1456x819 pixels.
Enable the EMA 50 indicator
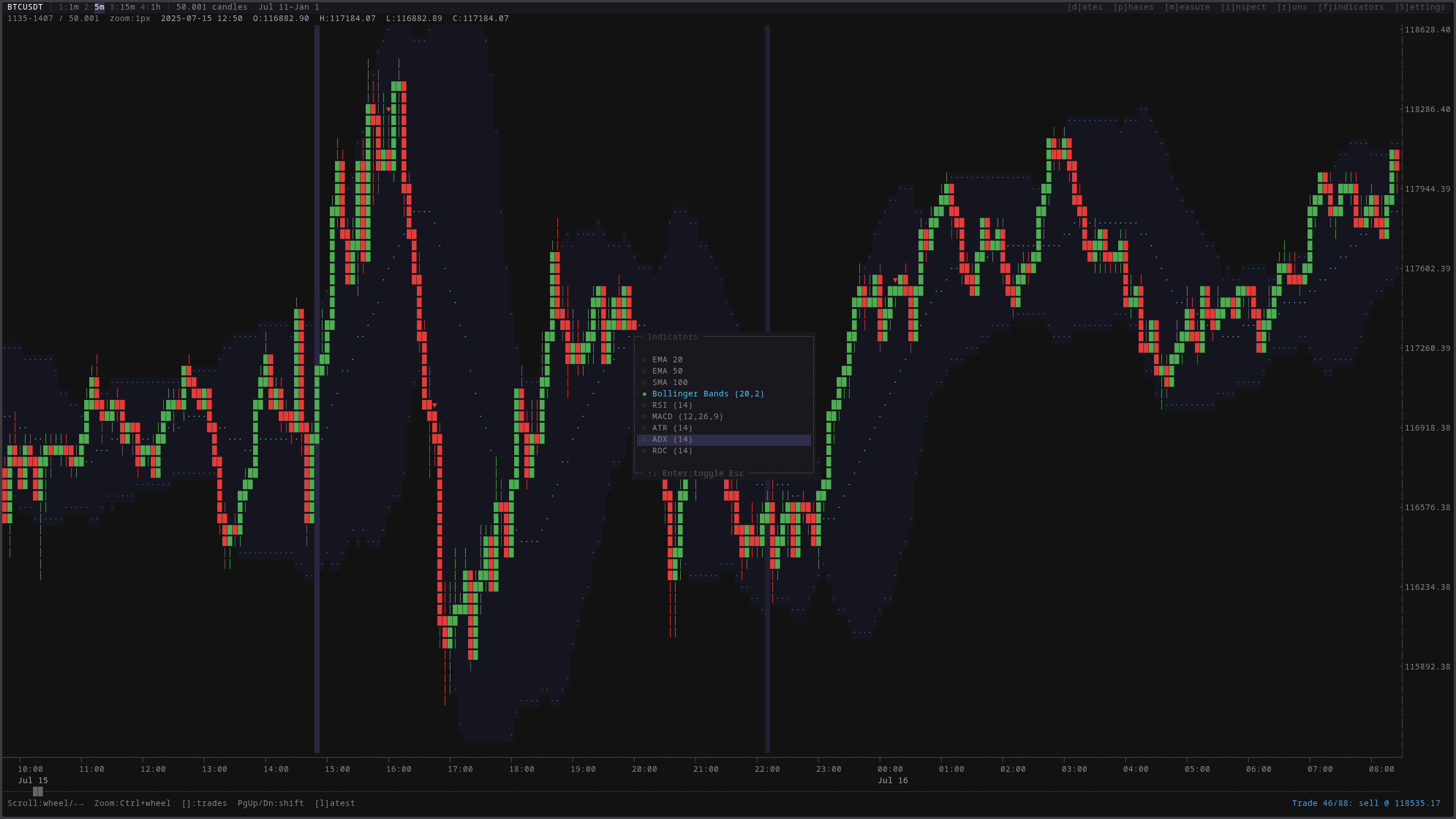(667, 371)
